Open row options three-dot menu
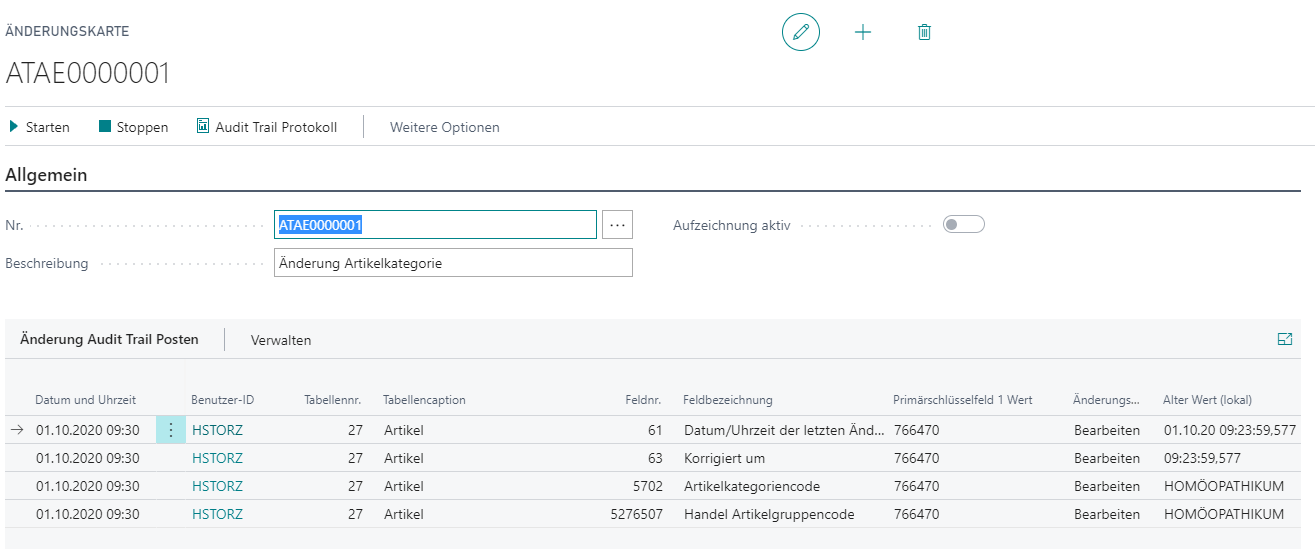This screenshot has height=549, width=1315. click(170, 430)
